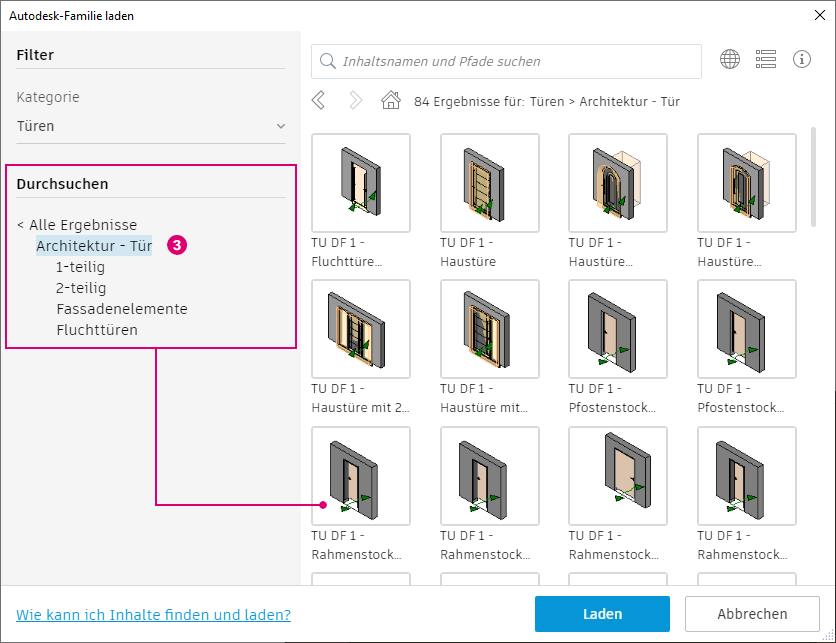Click the search magnifier icon
This screenshot has width=836, height=643.
(x=327, y=61)
